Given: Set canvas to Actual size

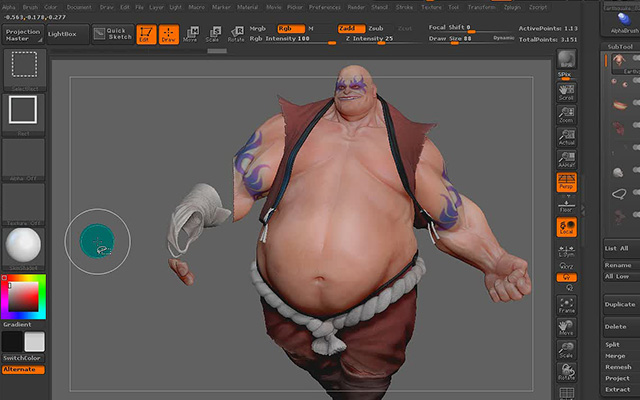Looking at the screenshot, I should [567, 137].
